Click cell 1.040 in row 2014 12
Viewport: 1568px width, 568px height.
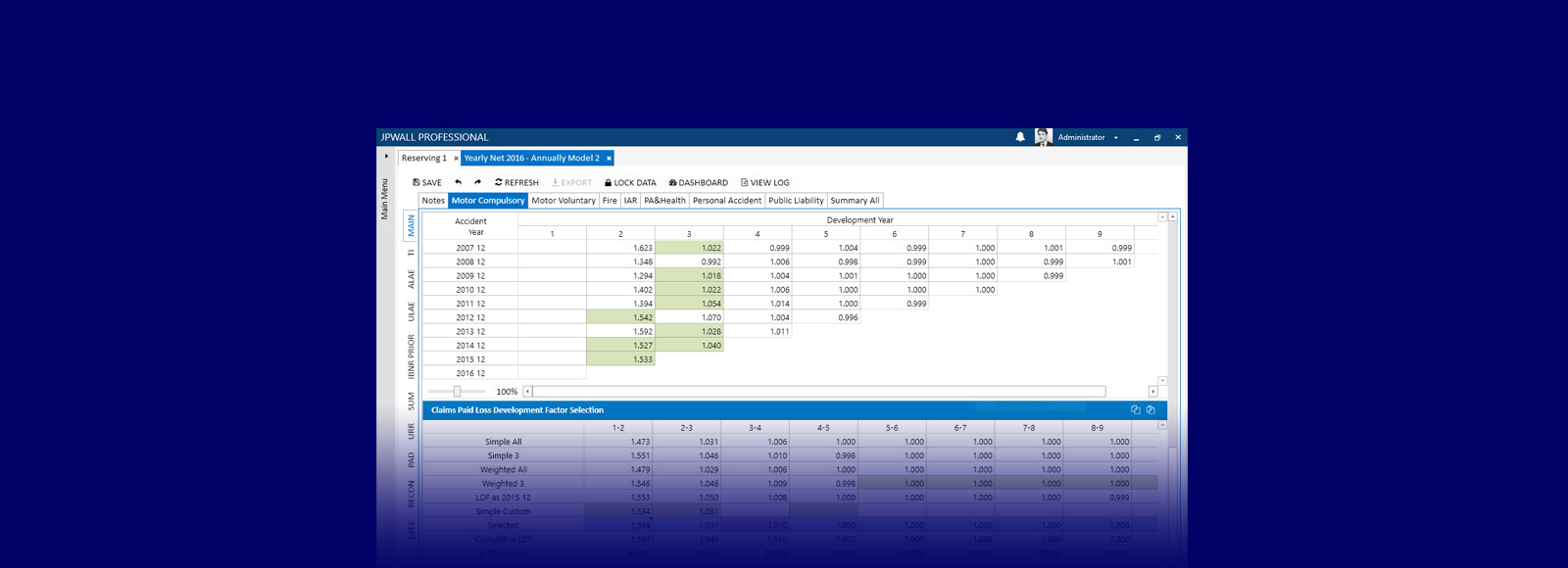click(x=689, y=346)
